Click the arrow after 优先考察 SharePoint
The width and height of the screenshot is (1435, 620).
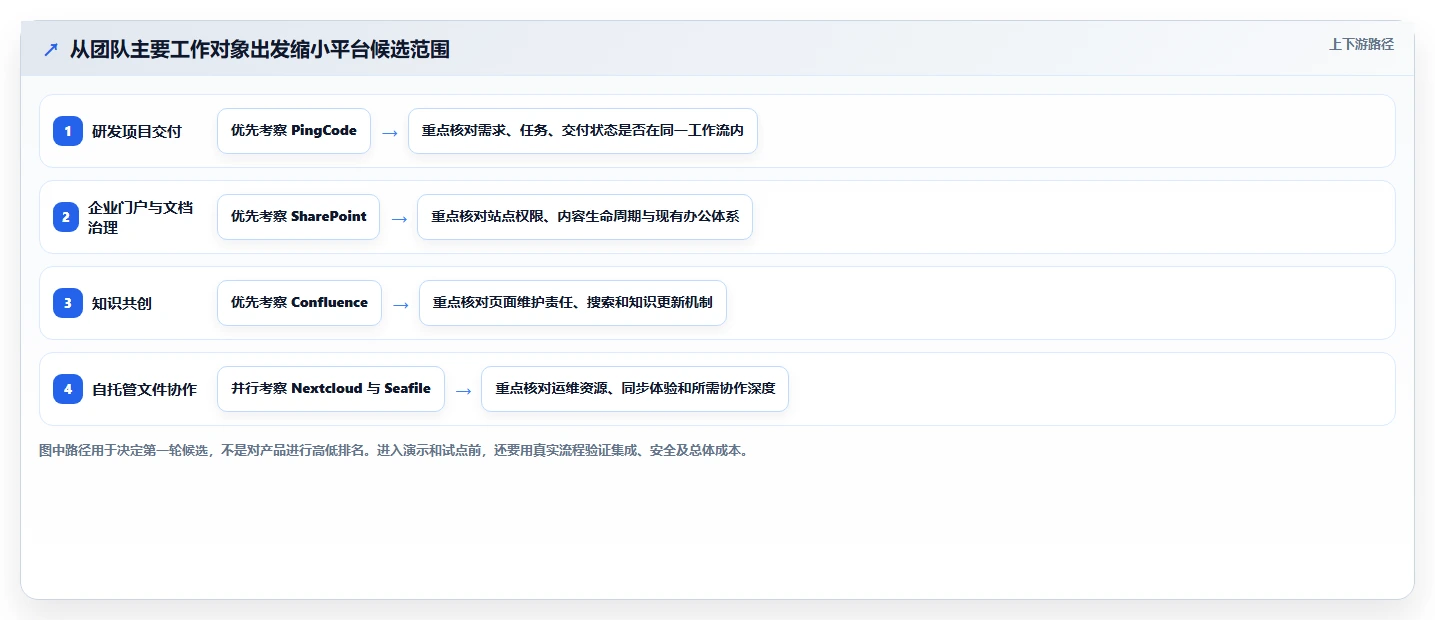[x=399, y=218]
